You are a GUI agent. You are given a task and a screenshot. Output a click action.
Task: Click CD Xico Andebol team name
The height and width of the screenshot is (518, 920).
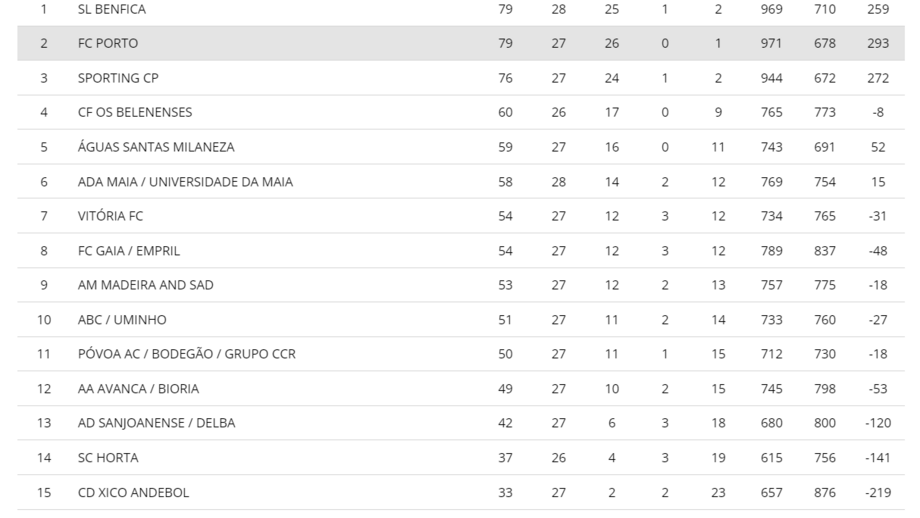click(x=133, y=492)
